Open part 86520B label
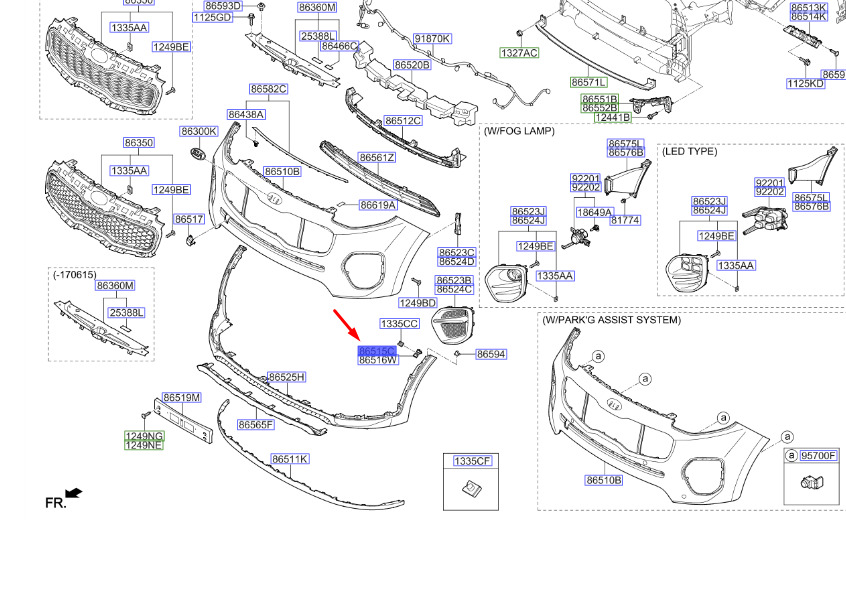The image size is (846, 595). pos(411,65)
